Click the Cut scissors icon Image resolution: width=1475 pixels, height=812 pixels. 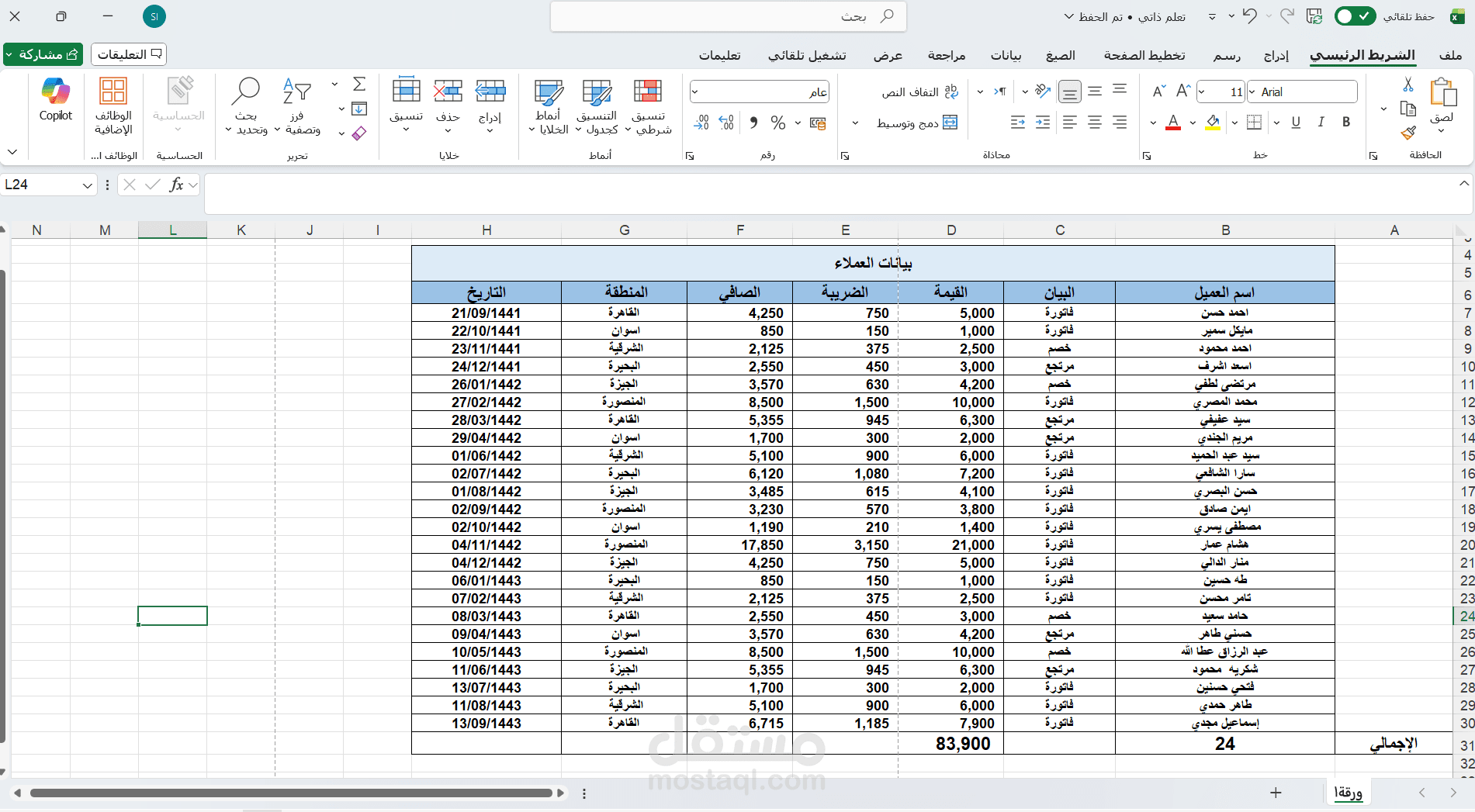(x=1408, y=85)
